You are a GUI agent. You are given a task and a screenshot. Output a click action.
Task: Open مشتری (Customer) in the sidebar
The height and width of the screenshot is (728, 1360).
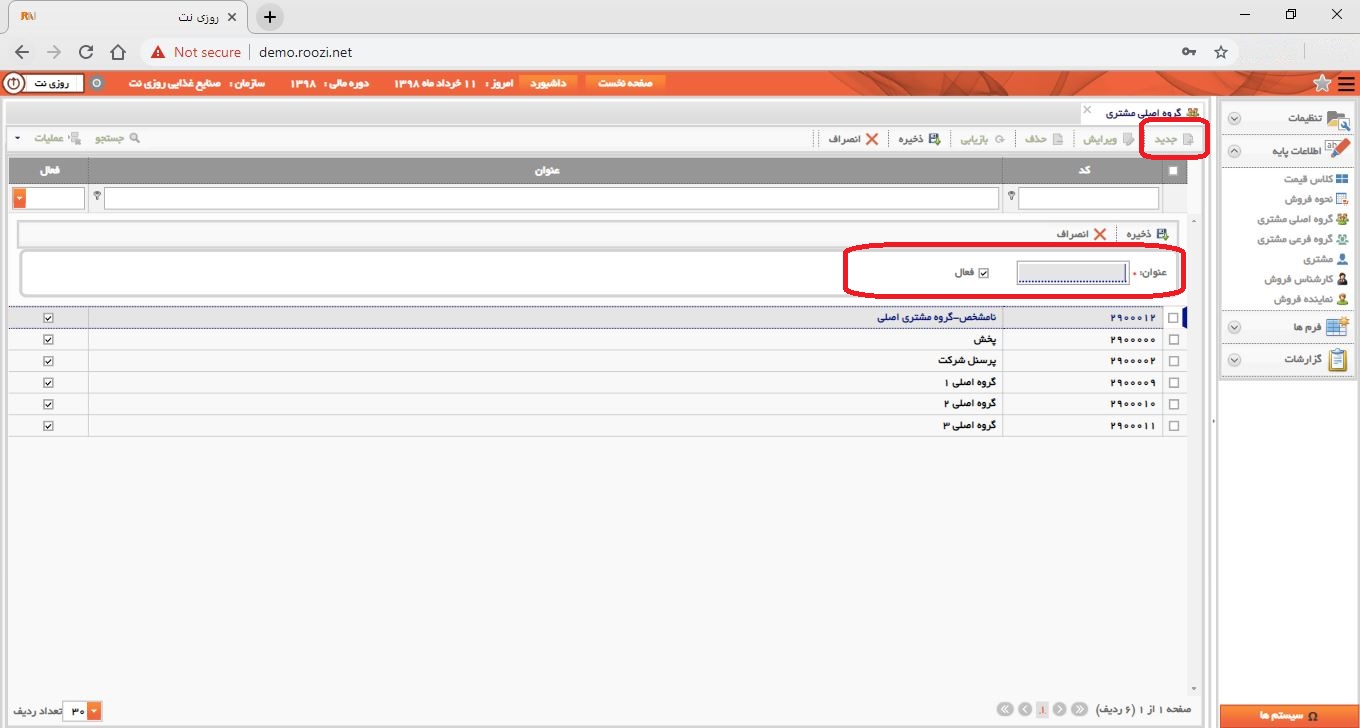click(x=1325, y=259)
